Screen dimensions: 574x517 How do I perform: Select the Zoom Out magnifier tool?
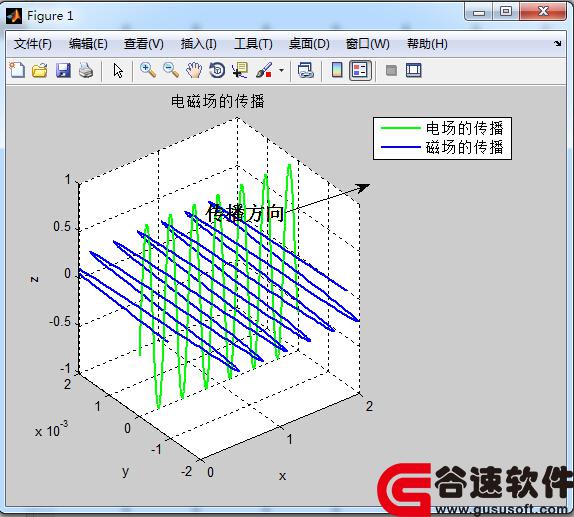pos(171,70)
